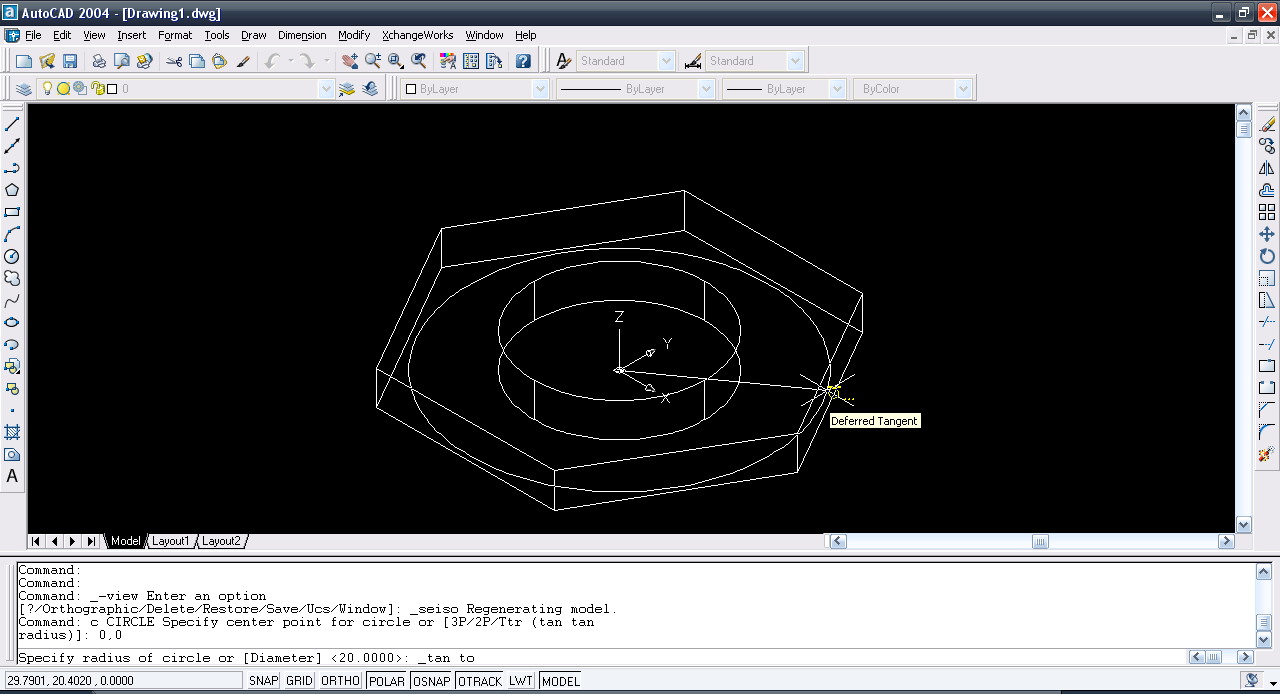Image resolution: width=1280 pixels, height=694 pixels.
Task: Click the coordinates display in status bar
Action: (x=123, y=681)
